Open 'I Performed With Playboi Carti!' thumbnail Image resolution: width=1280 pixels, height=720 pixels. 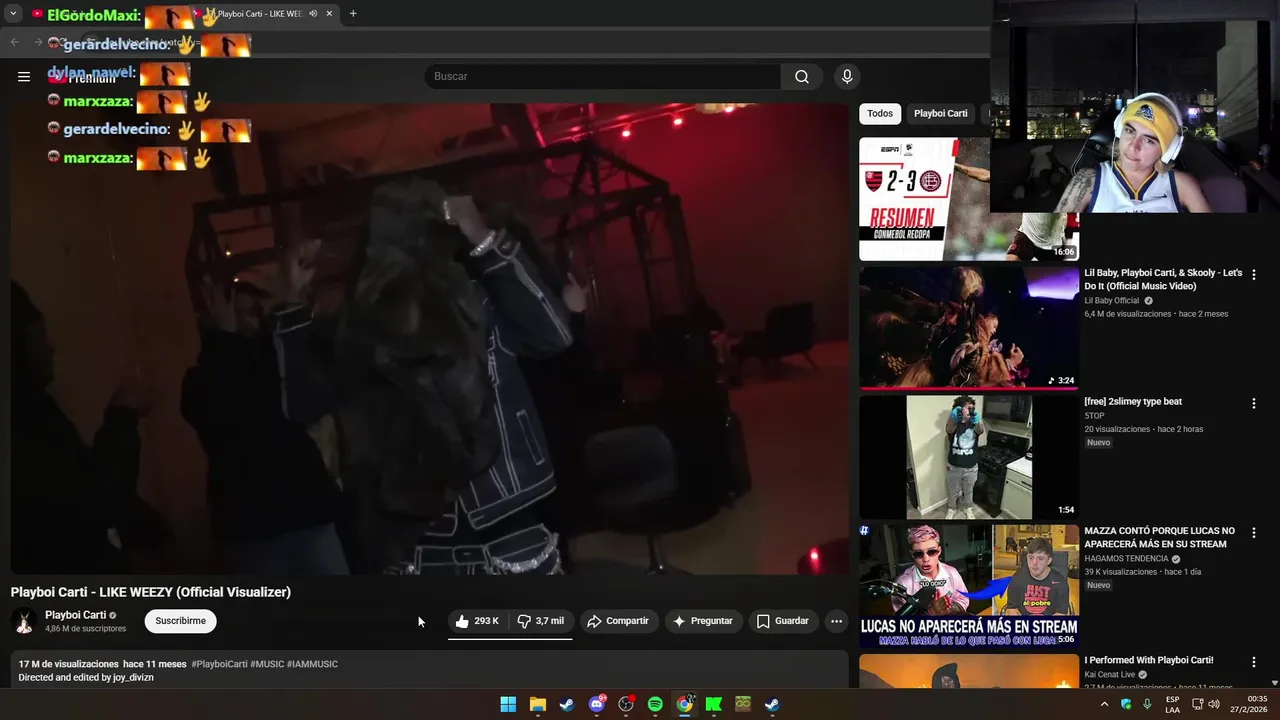969,671
